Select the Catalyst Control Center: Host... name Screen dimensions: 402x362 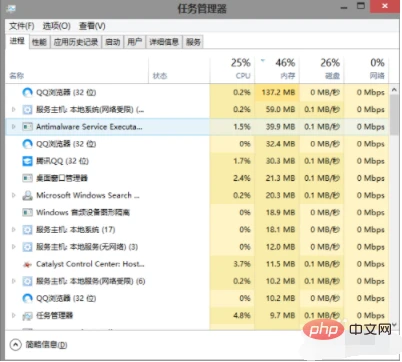point(90,264)
